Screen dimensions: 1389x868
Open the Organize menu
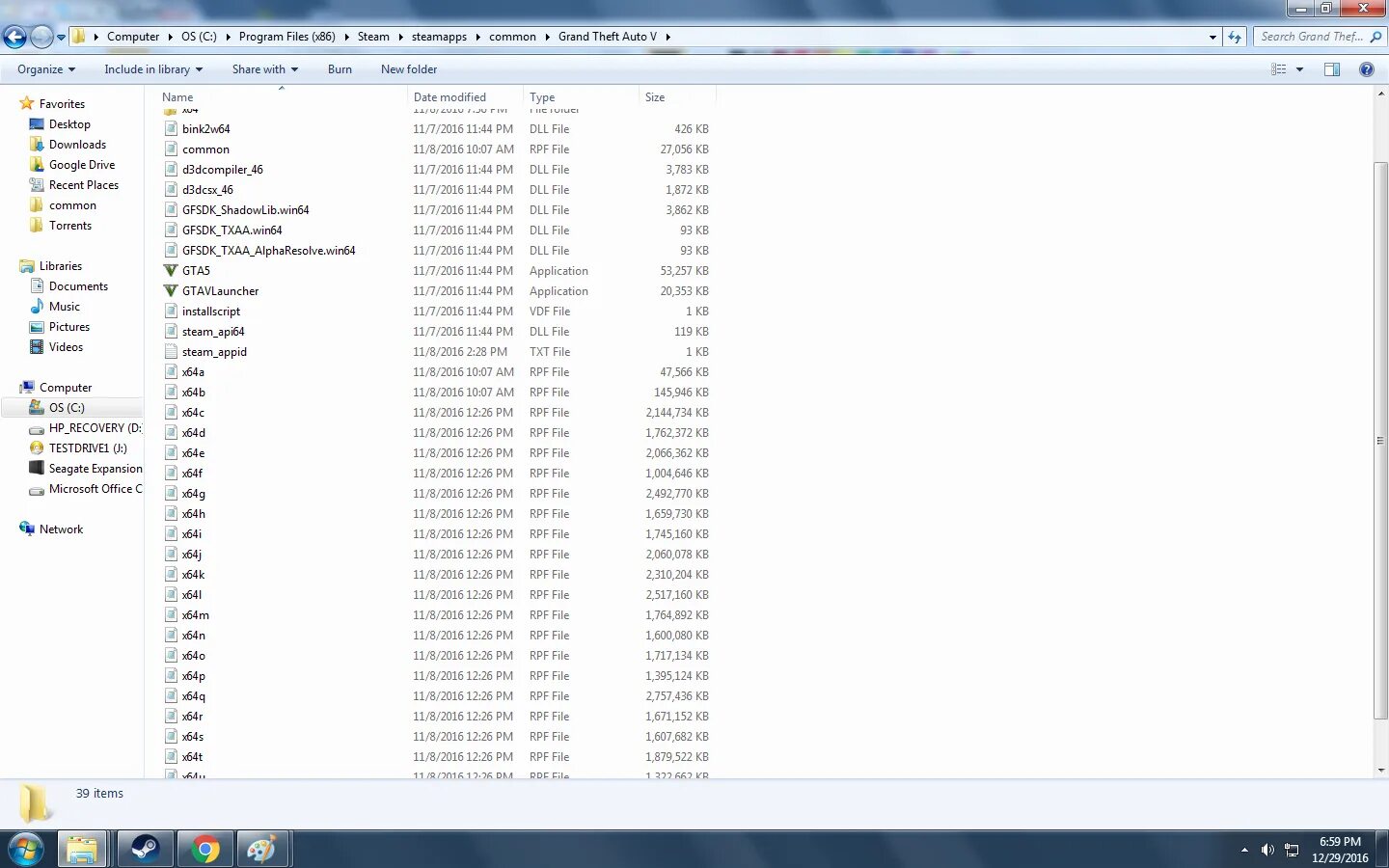point(45,69)
